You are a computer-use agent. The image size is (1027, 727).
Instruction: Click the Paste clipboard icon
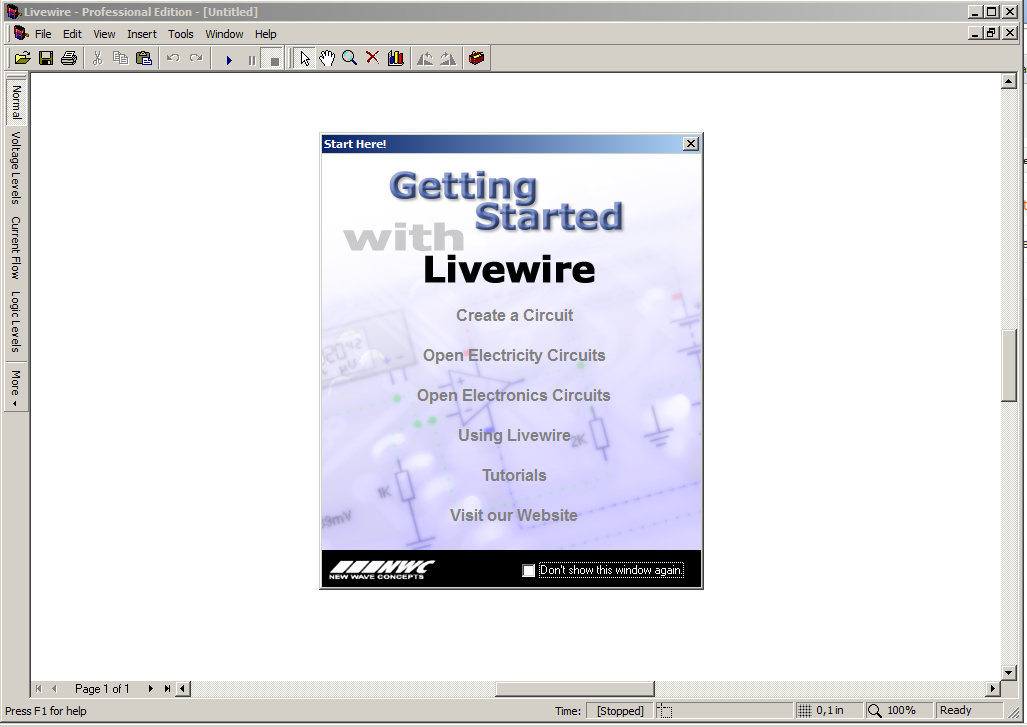tap(143, 58)
